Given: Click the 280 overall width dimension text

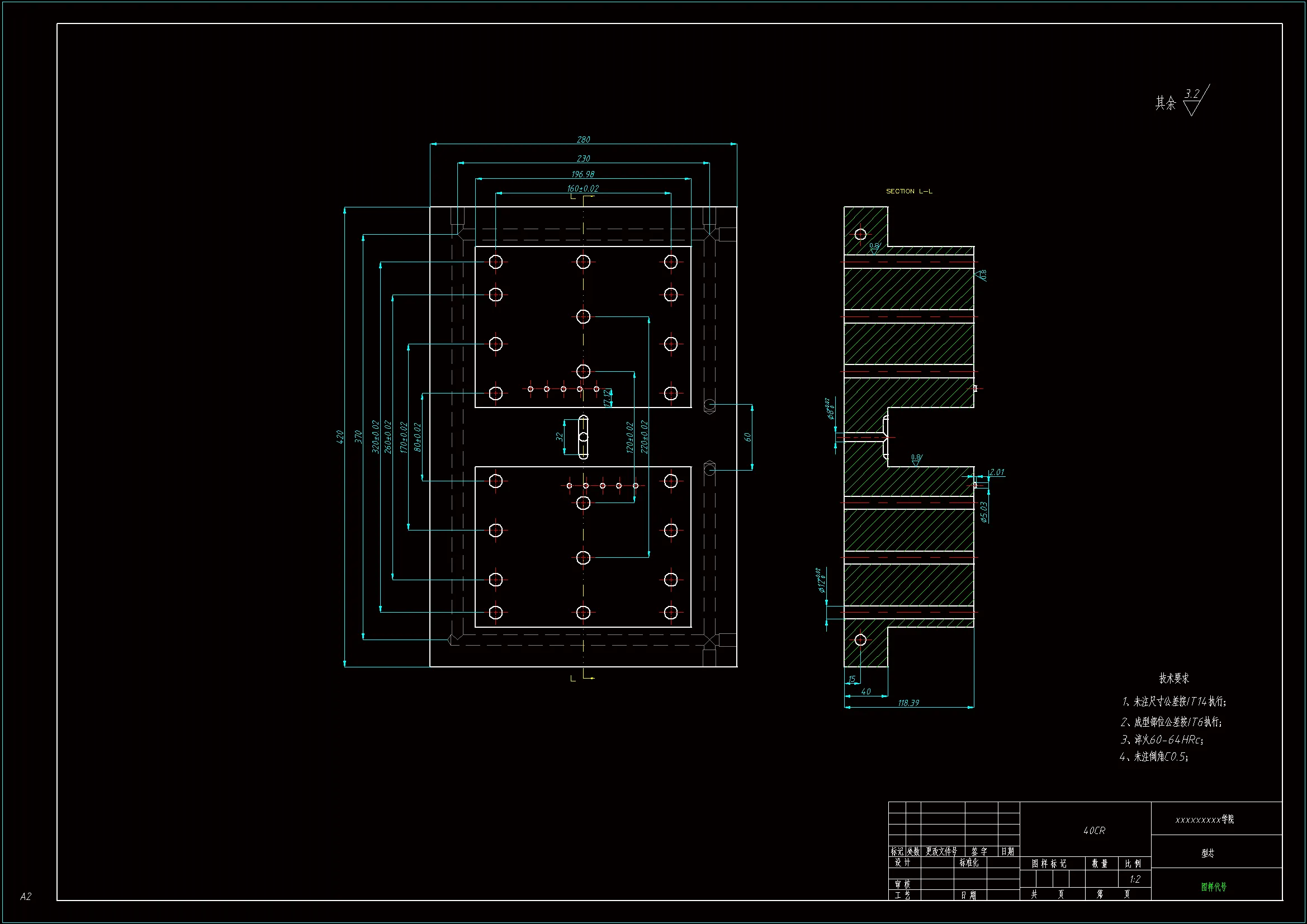Looking at the screenshot, I should pos(583,140).
